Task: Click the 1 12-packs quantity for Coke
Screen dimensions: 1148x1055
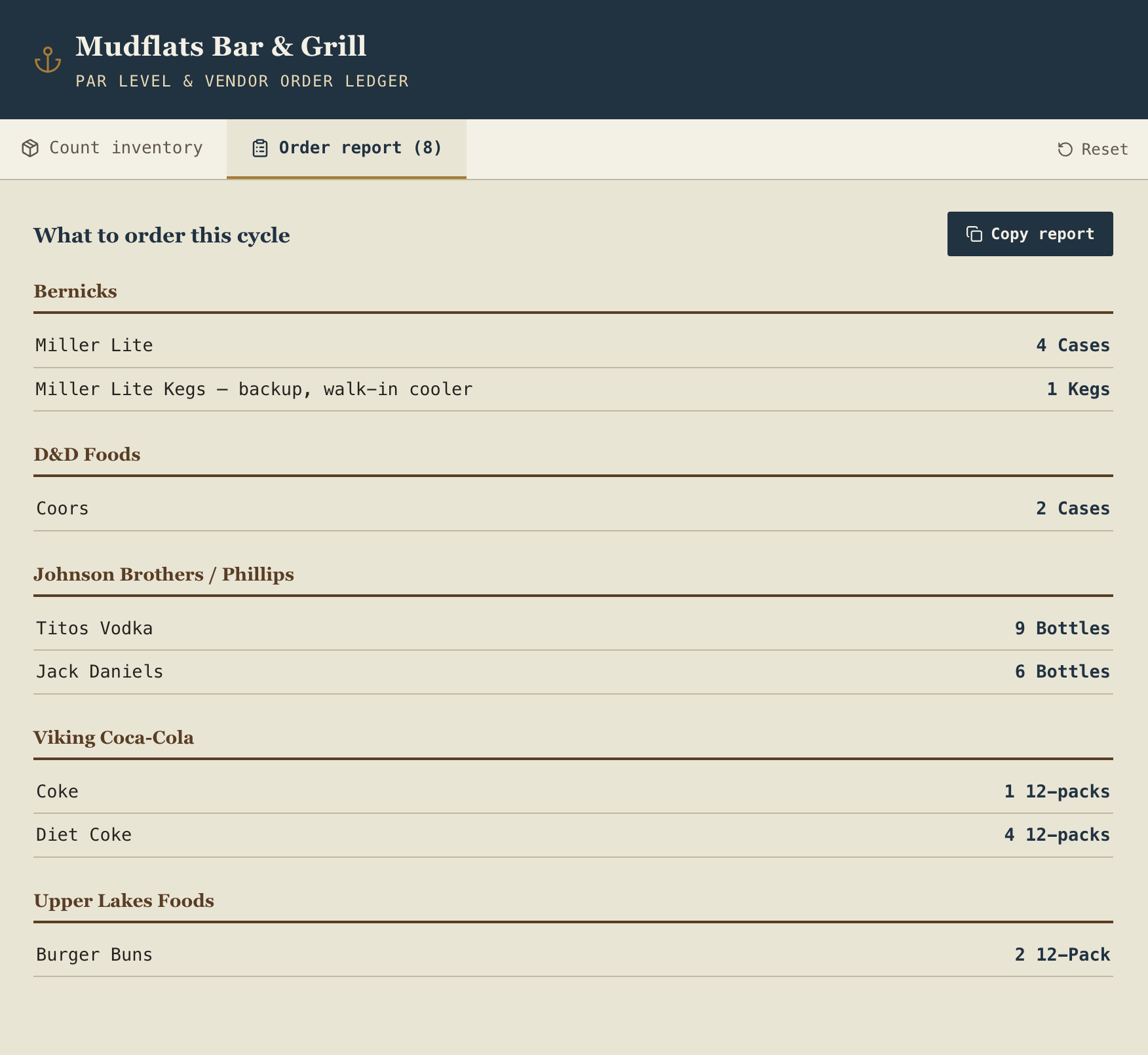Action: tap(1057, 792)
